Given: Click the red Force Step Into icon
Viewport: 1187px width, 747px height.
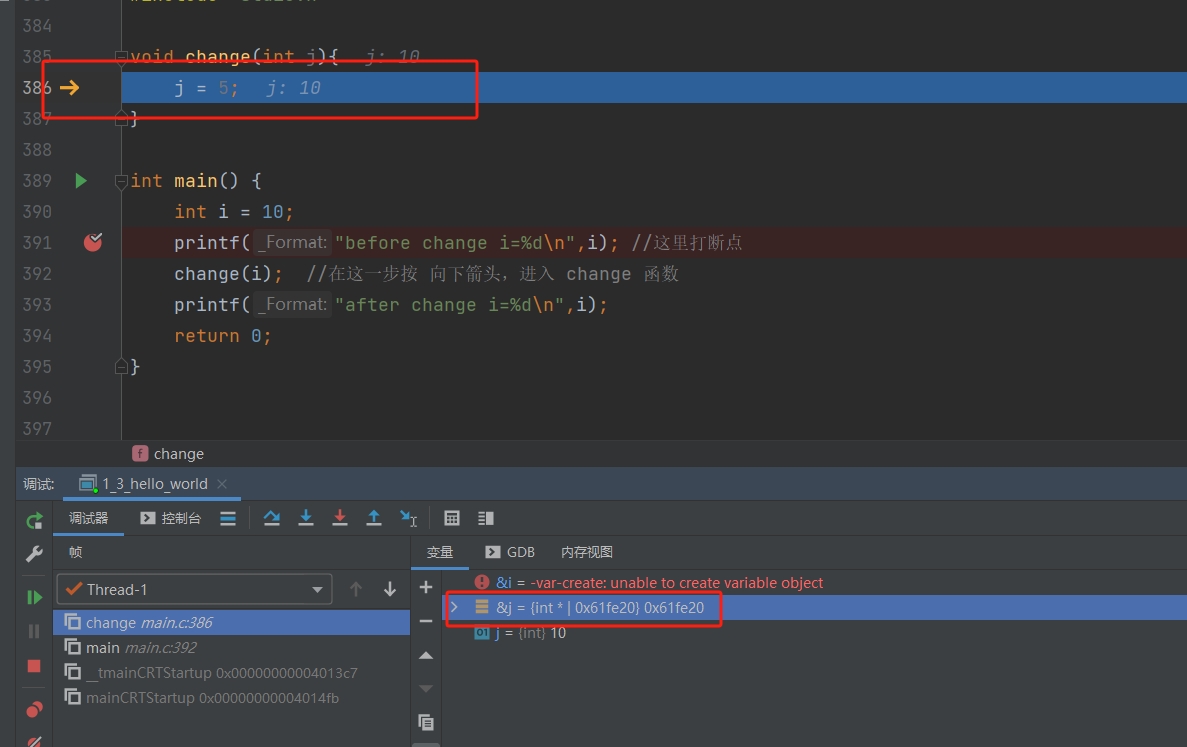Looking at the screenshot, I should point(340,518).
